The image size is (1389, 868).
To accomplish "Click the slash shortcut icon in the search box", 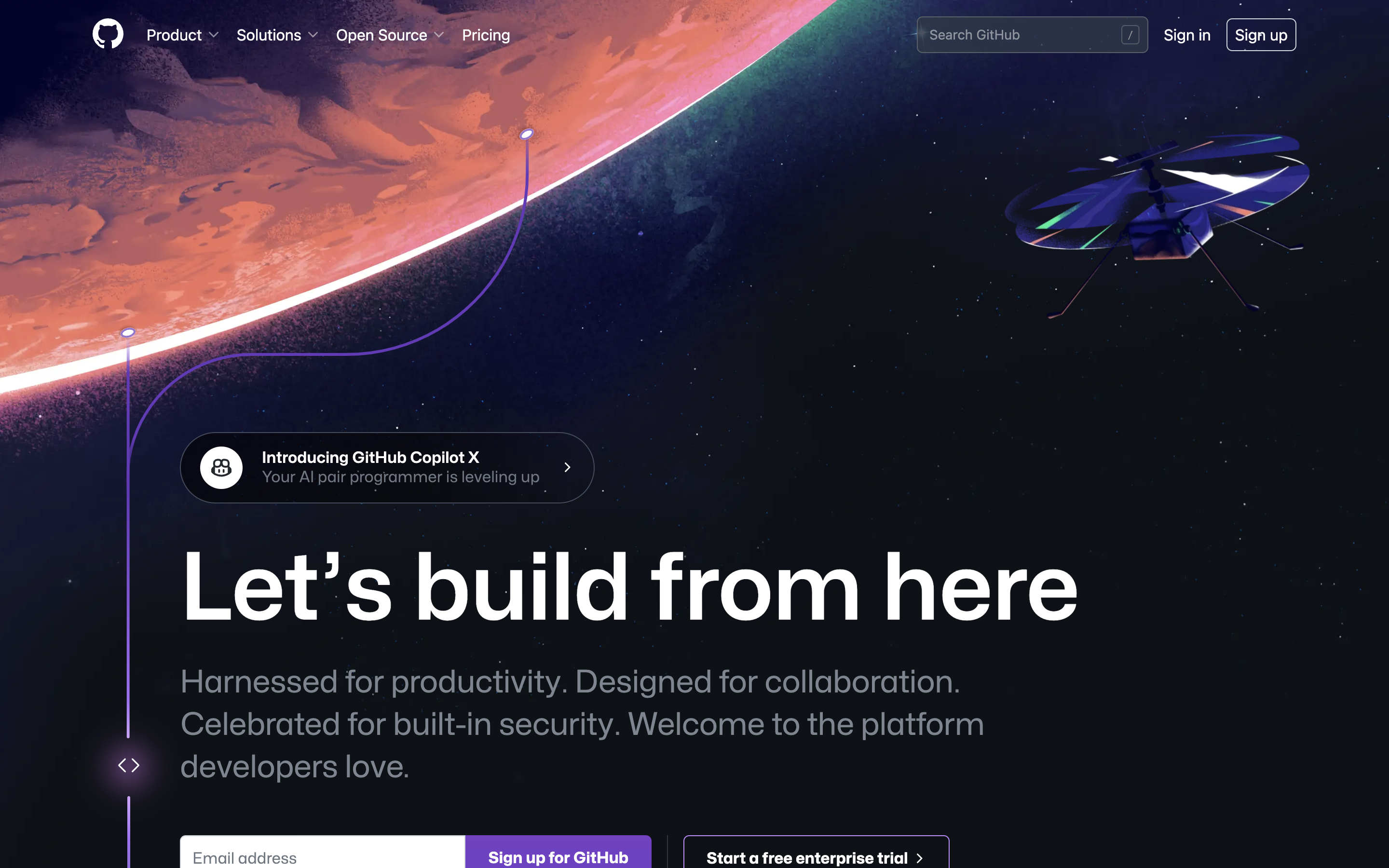I will pyautogui.click(x=1130, y=35).
